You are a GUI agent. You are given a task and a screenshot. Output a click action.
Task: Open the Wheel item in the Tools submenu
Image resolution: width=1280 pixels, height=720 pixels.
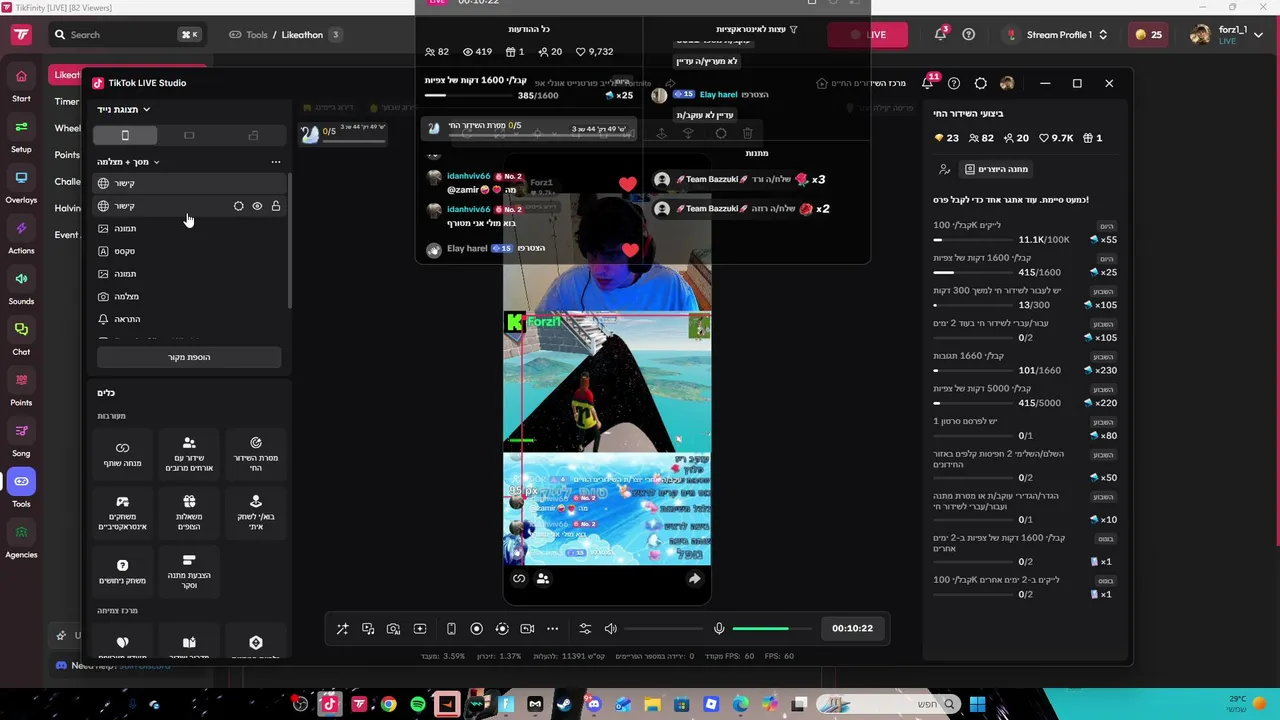(x=68, y=128)
